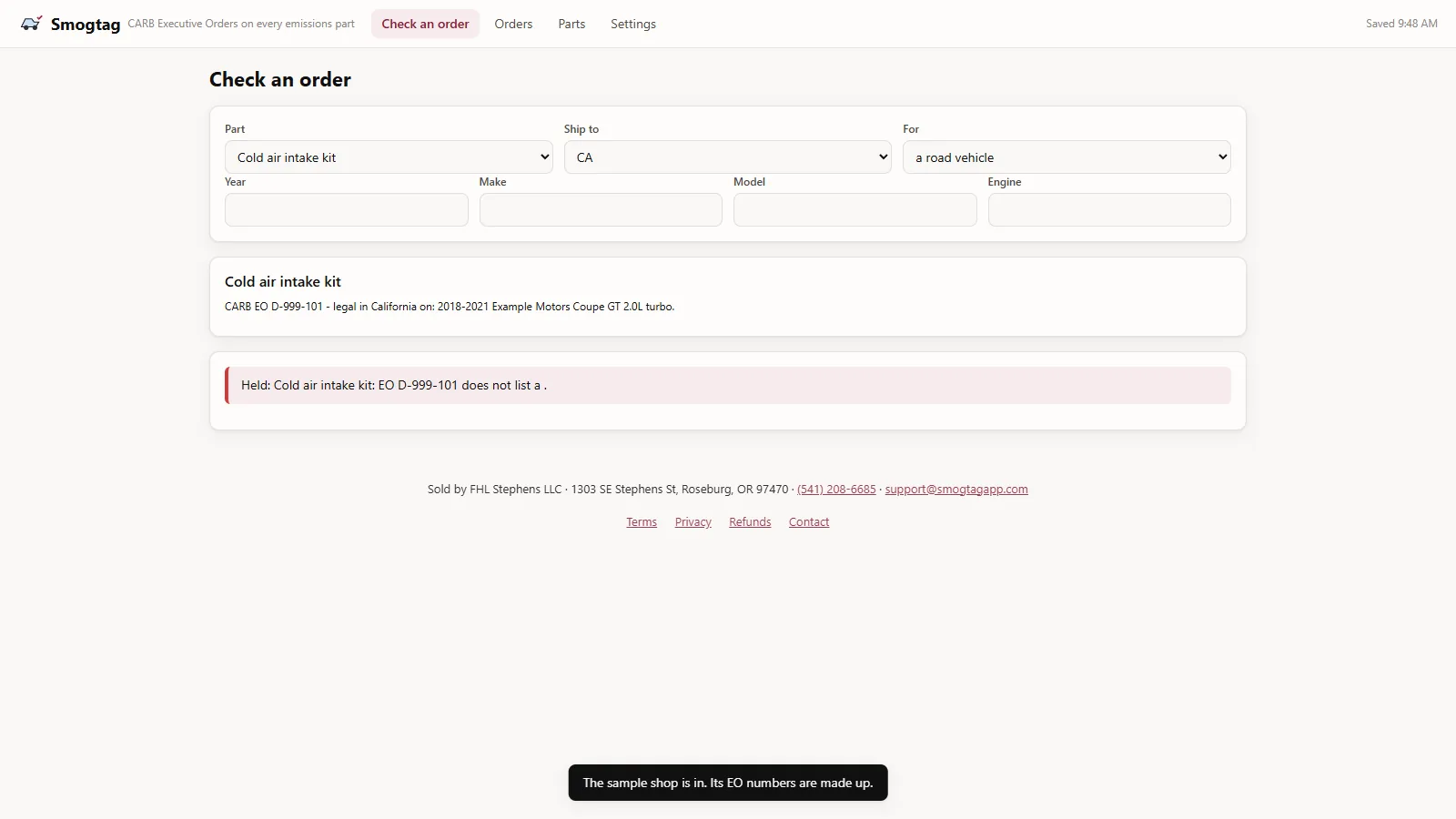Image resolution: width=1456 pixels, height=819 pixels.
Task: Open the Refunds footer link
Action: (750, 522)
